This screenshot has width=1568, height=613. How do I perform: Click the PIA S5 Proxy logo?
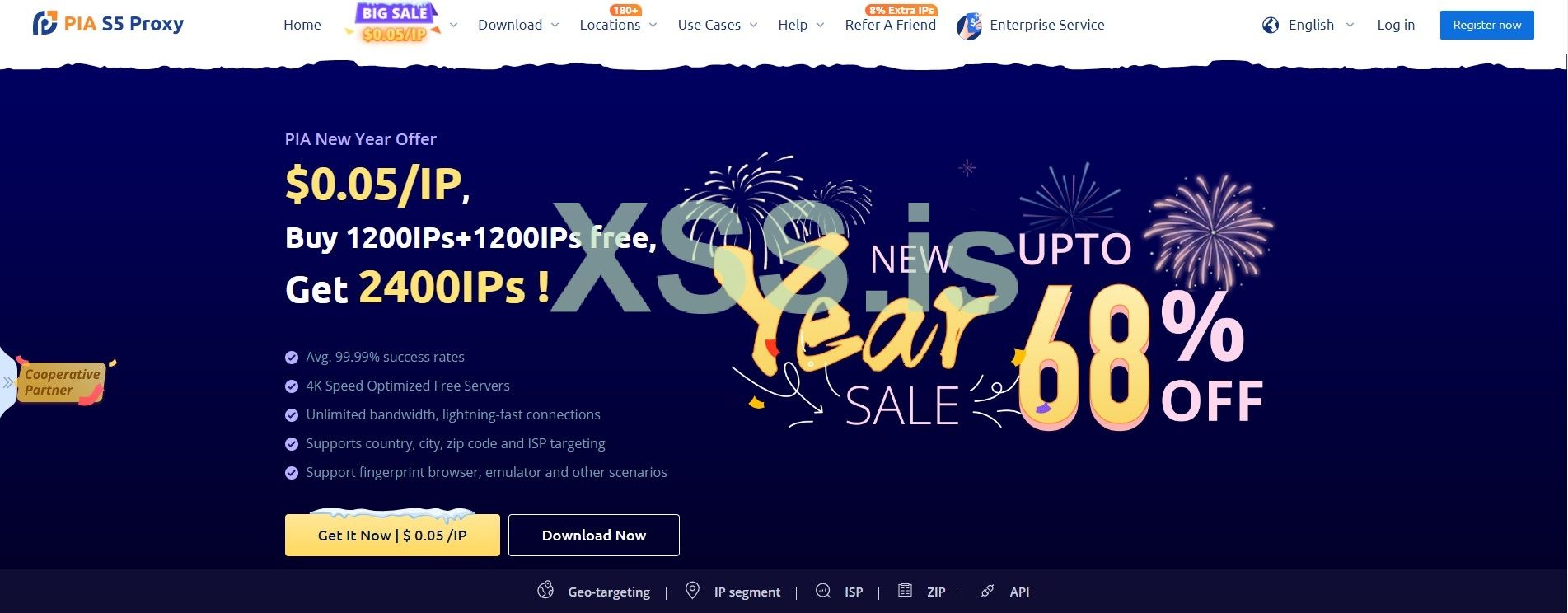click(108, 24)
